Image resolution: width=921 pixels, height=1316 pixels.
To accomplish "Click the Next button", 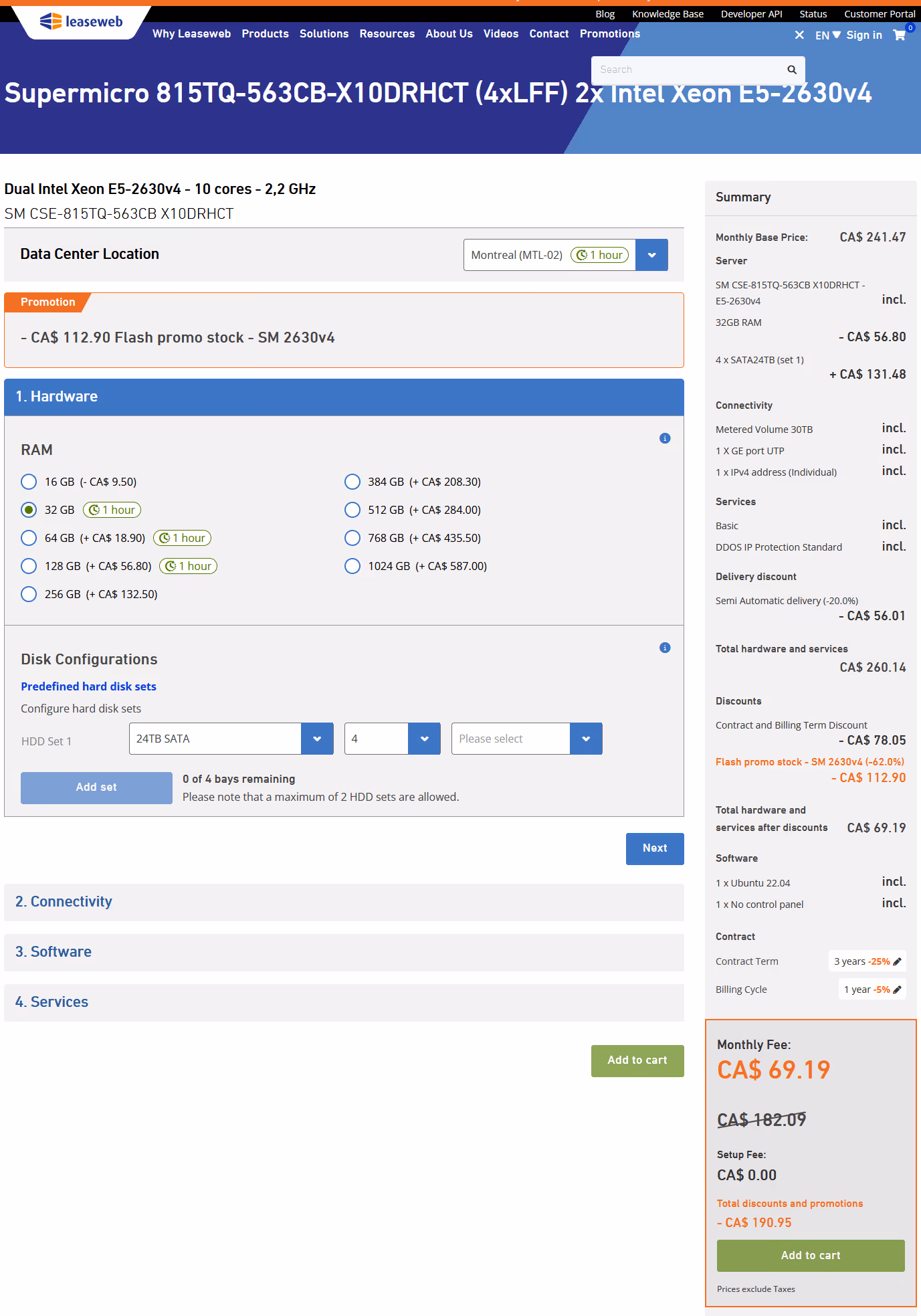I will point(655,848).
